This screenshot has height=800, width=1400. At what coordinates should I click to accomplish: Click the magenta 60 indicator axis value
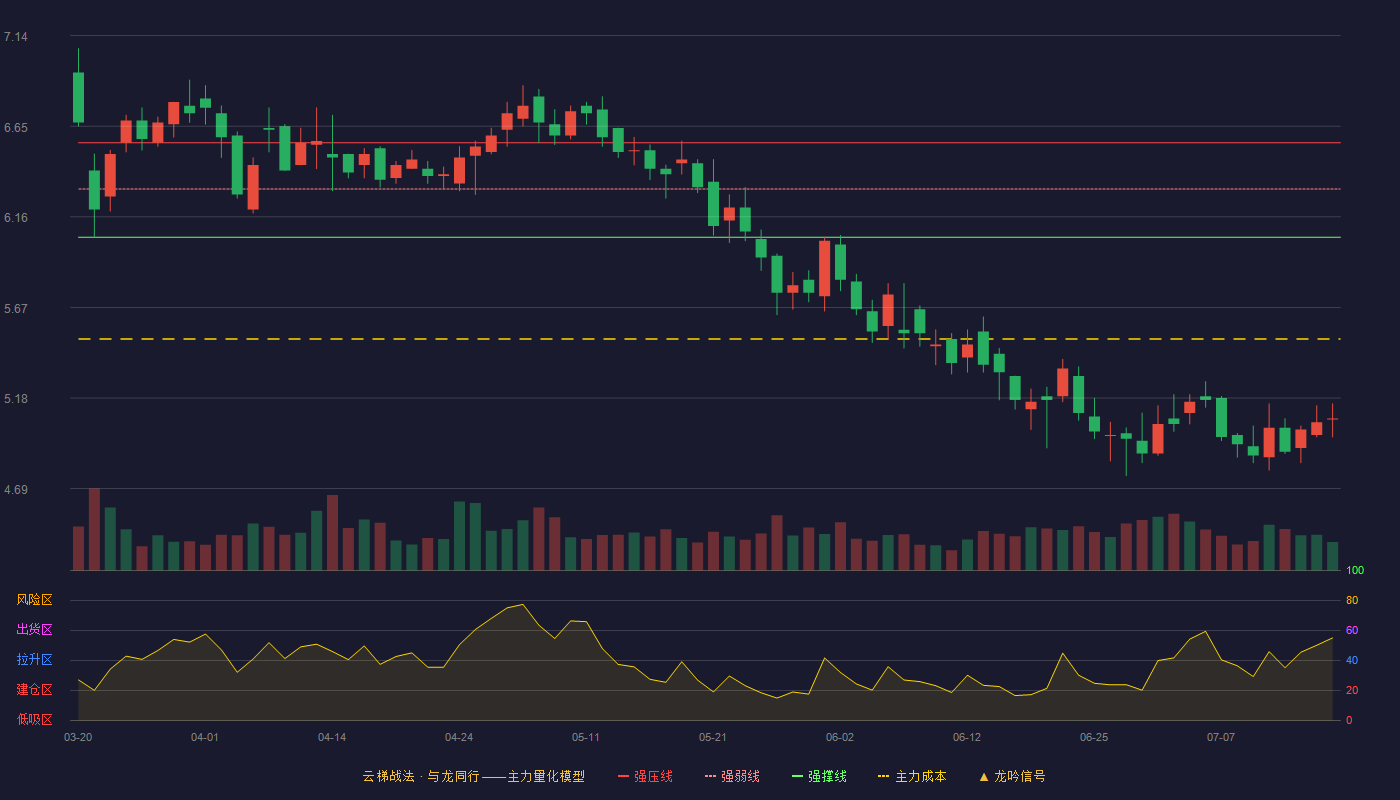(1352, 631)
